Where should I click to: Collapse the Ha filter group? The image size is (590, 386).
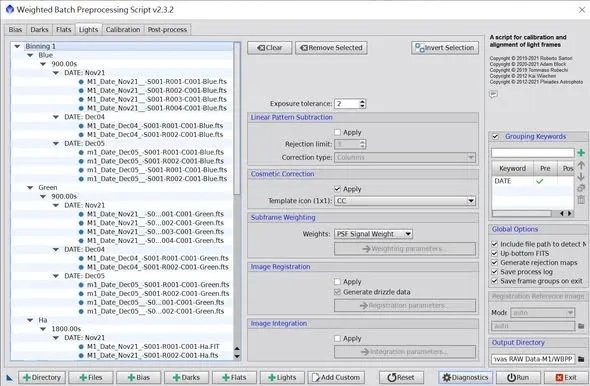[x=30, y=320]
